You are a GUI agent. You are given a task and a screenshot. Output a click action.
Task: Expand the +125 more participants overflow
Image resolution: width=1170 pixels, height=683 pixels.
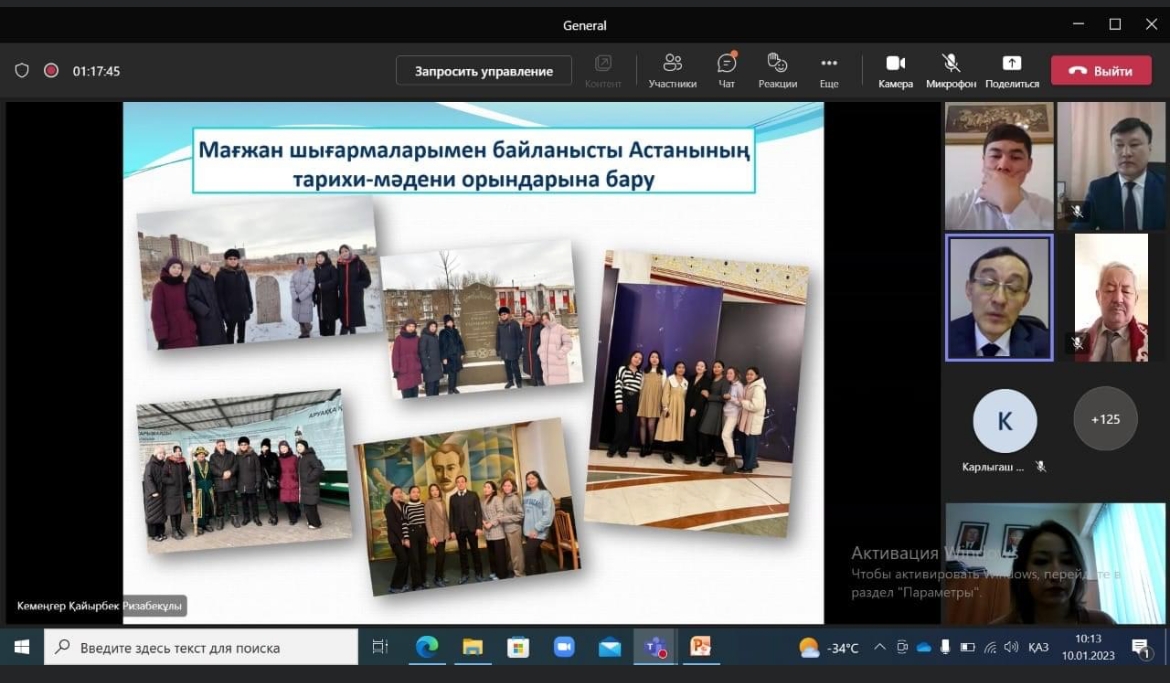tap(1105, 419)
